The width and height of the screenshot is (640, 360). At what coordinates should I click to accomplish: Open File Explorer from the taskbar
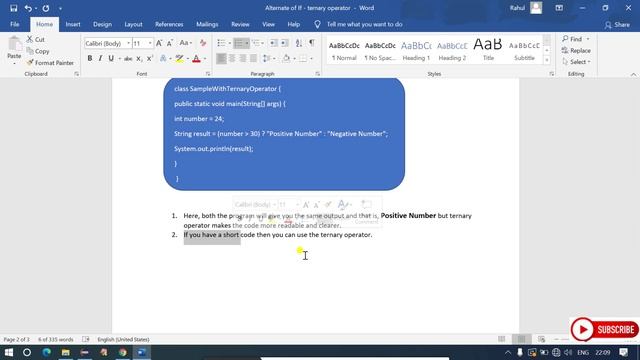coord(65,352)
